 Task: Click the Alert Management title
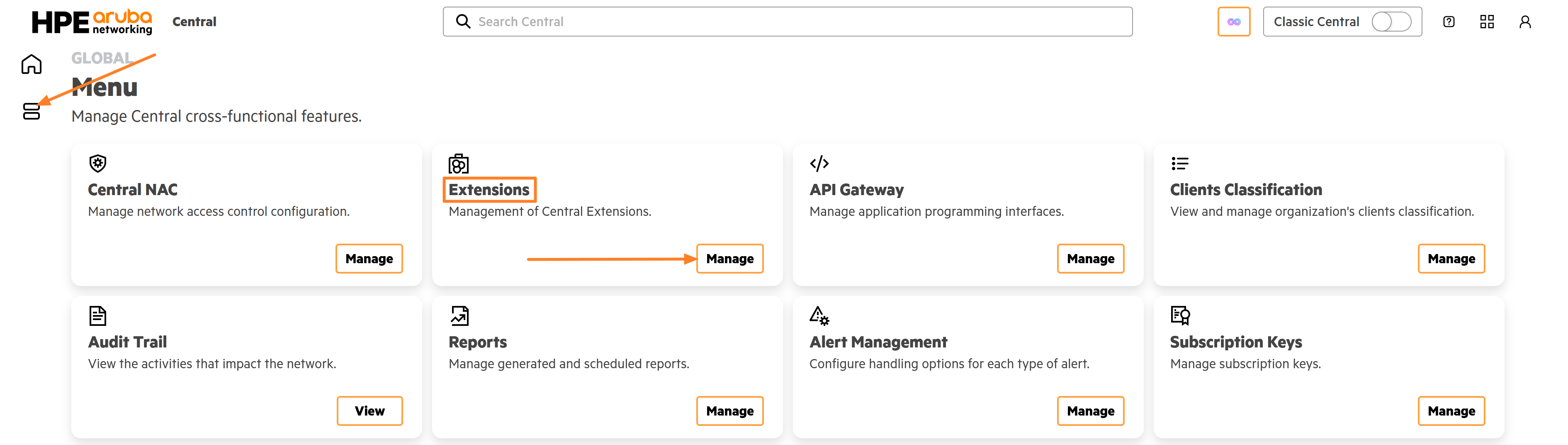coord(878,342)
